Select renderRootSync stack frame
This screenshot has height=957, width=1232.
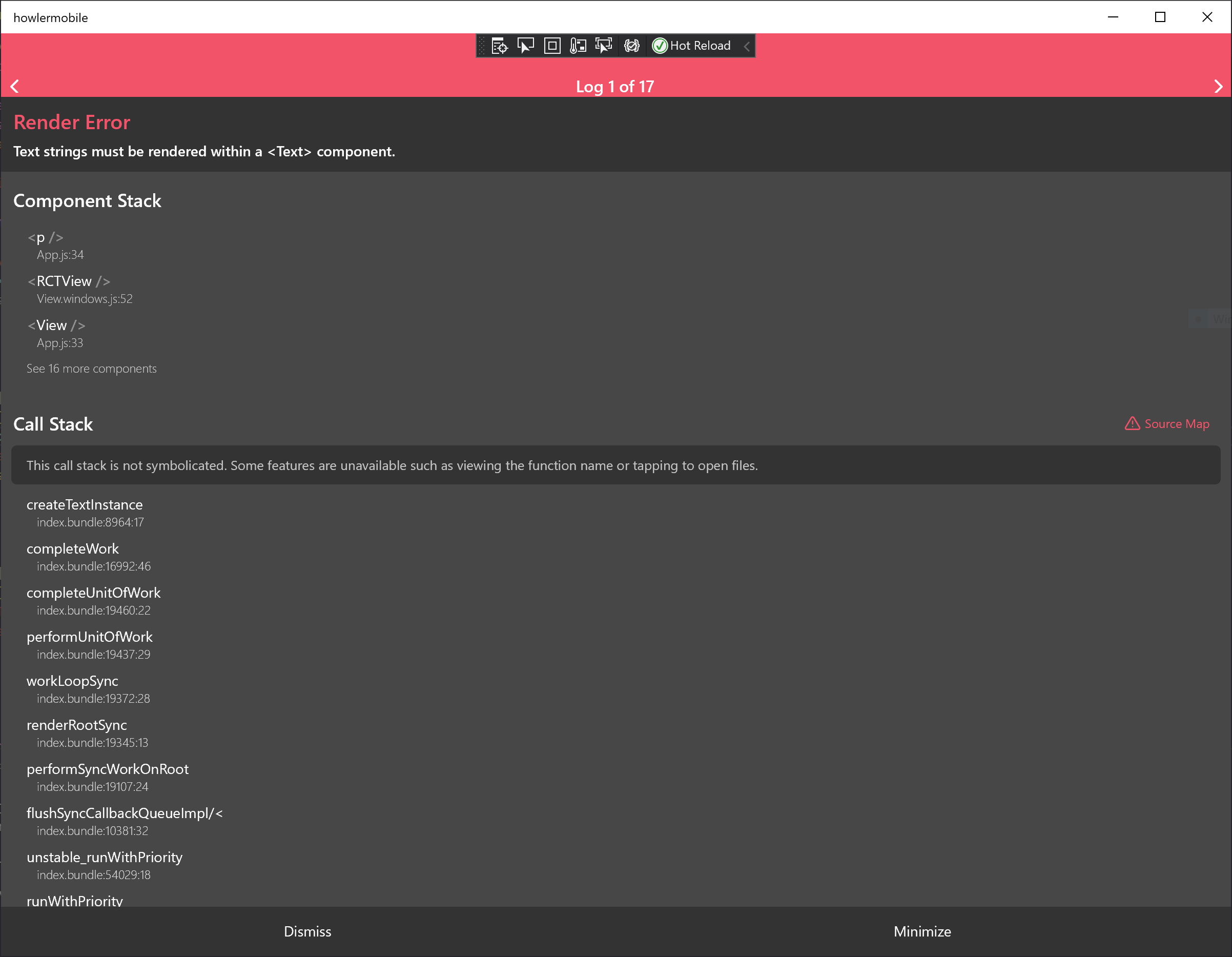coord(77,725)
